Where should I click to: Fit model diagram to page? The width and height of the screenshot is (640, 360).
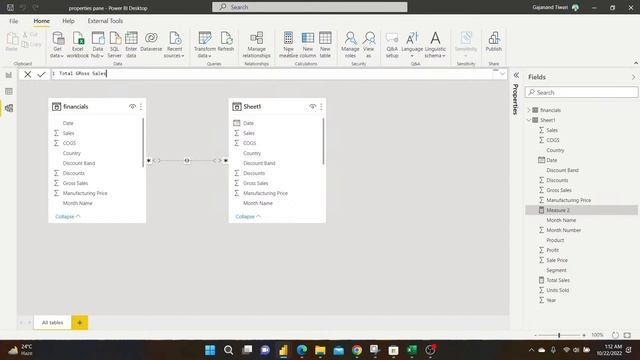627,335
